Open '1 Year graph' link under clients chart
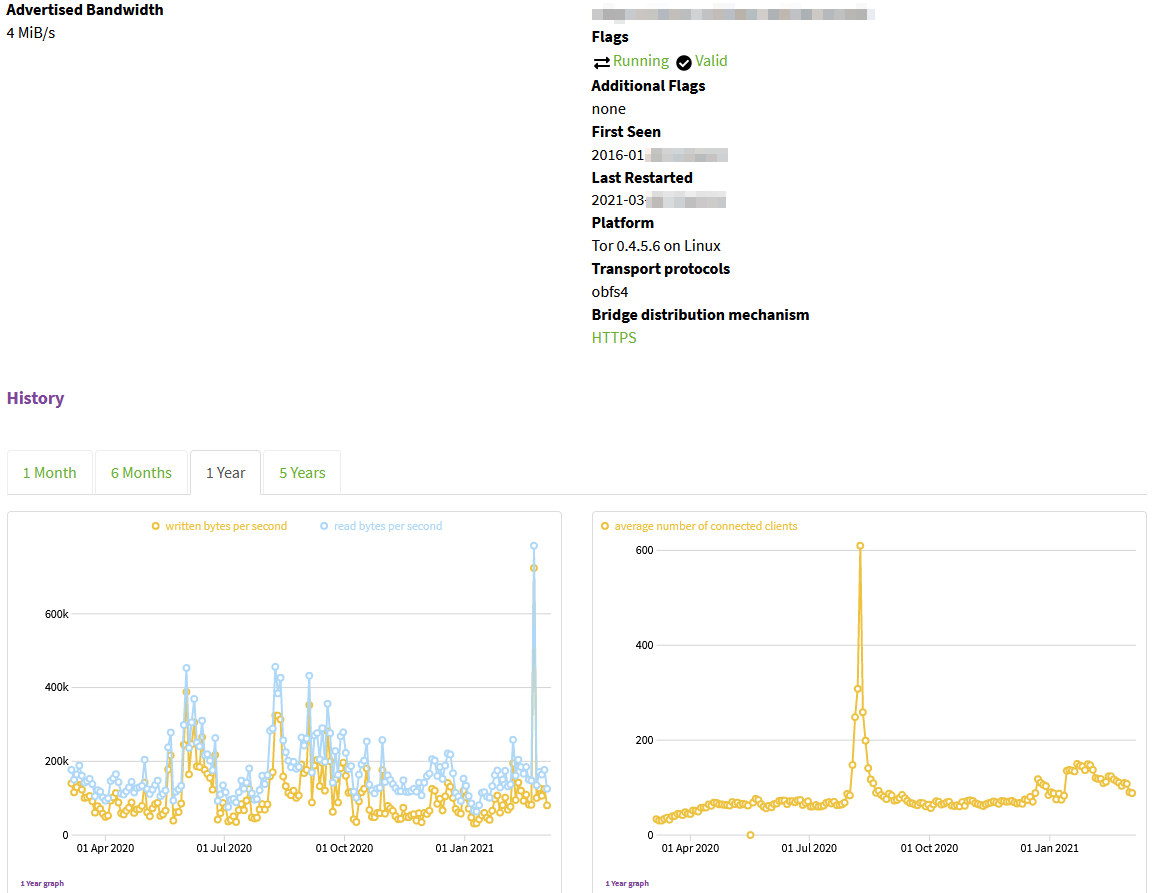 pos(627,884)
